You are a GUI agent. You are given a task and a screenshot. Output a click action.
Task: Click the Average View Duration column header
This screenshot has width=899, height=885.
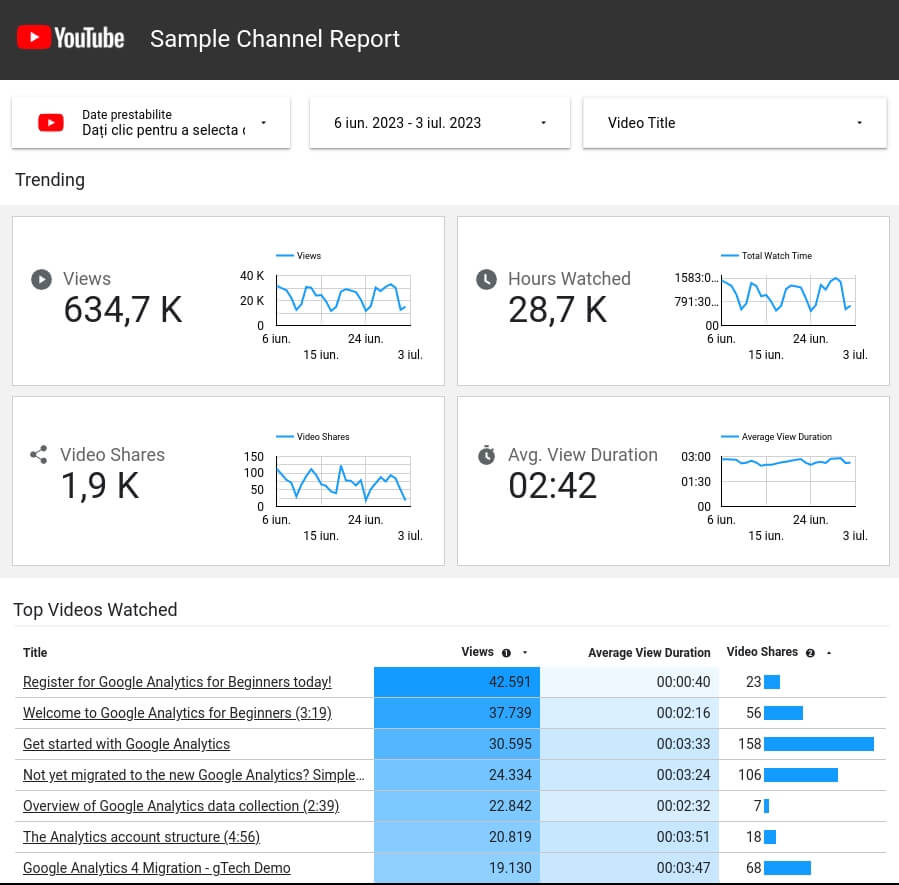pos(649,653)
